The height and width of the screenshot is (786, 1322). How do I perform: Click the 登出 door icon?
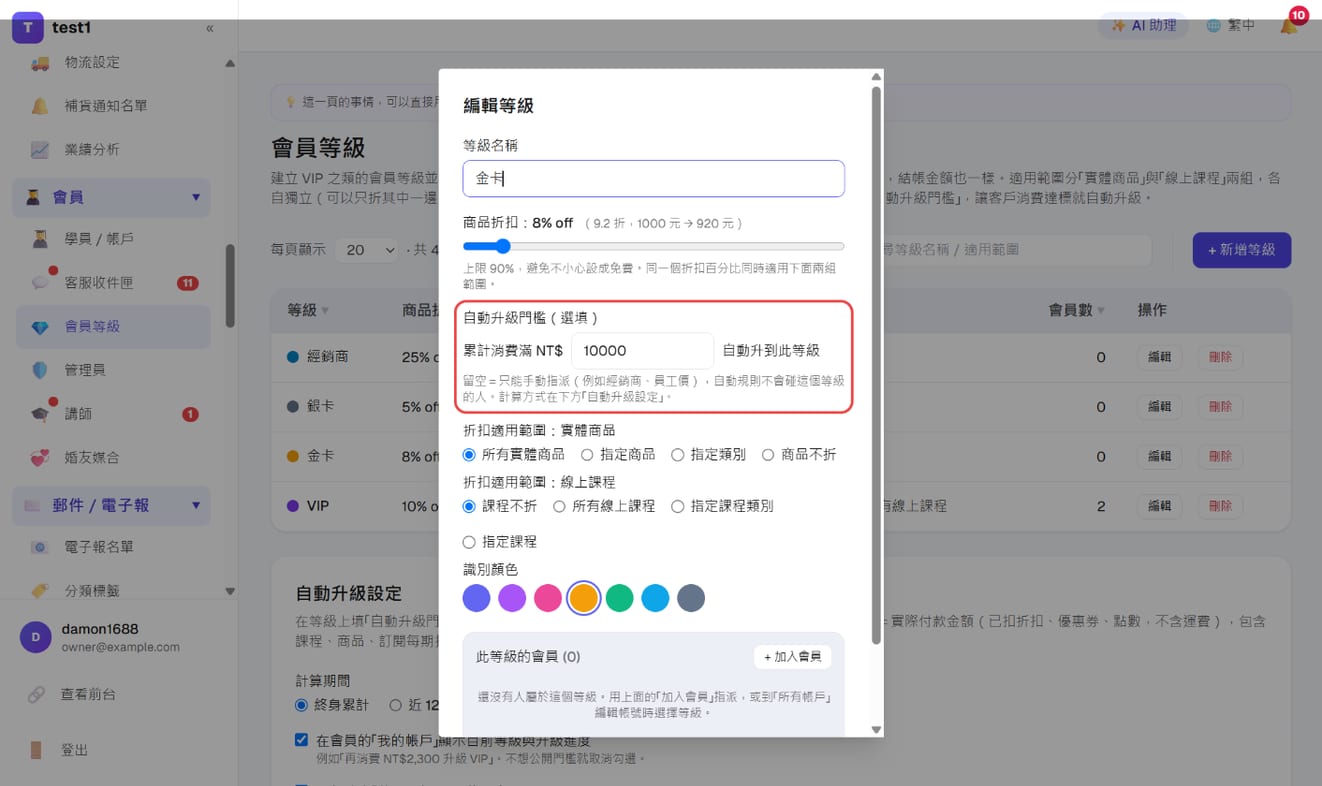click(x=36, y=750)
